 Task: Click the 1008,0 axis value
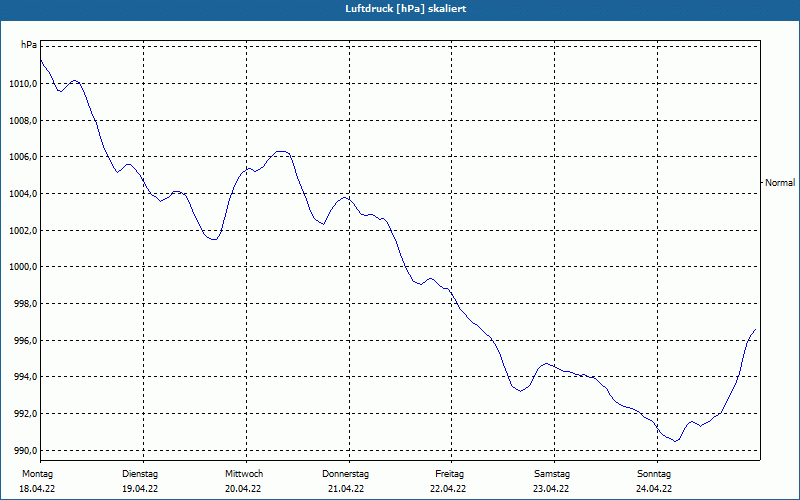pyautogui.click(x=23, y=120)
